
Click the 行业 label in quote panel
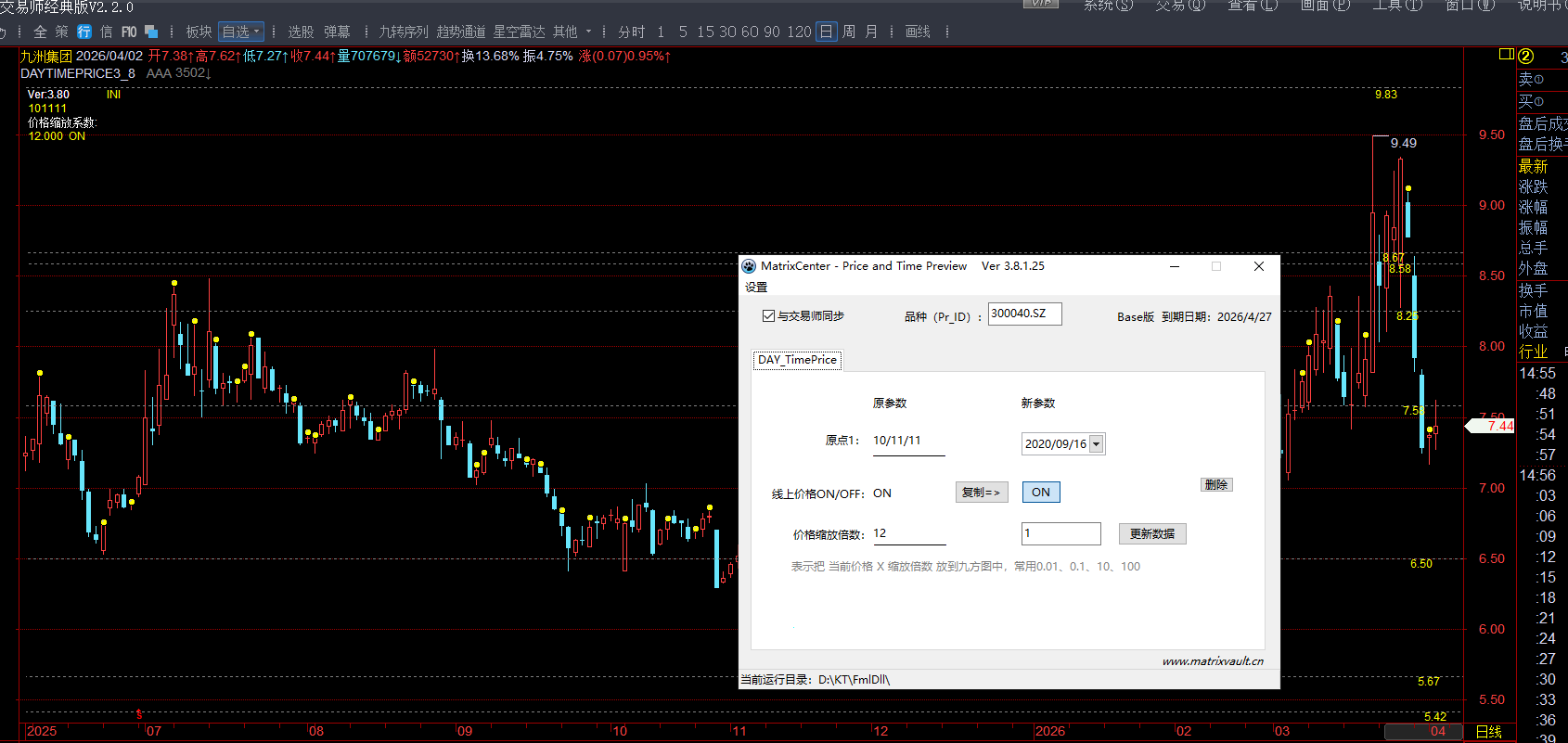[1533, 352]
